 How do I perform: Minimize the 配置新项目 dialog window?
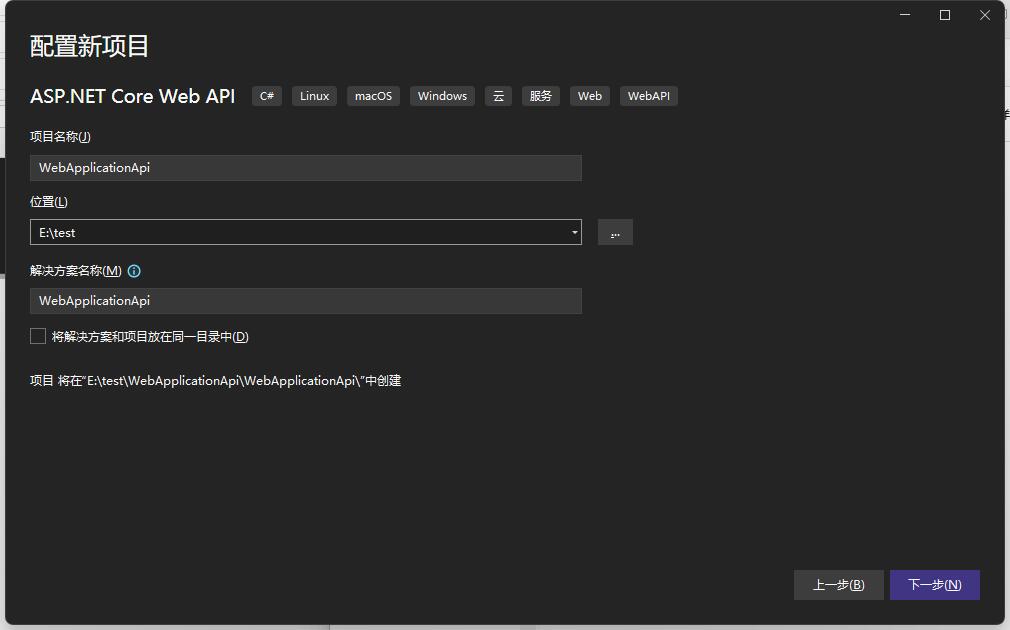pyautogui.click(x=905, y=15)
